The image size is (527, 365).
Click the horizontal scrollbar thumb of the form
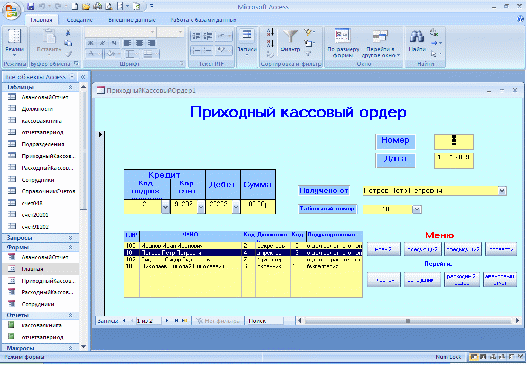[x=408, y=321]
